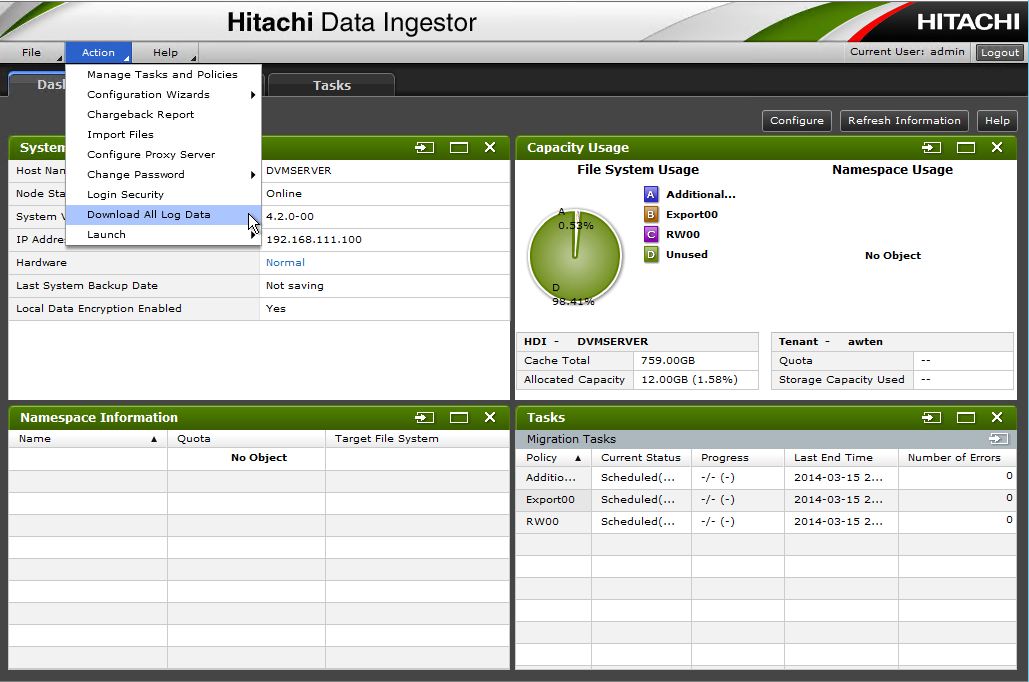
Task: Sort by Progress column header
Action: coord(738,458)
